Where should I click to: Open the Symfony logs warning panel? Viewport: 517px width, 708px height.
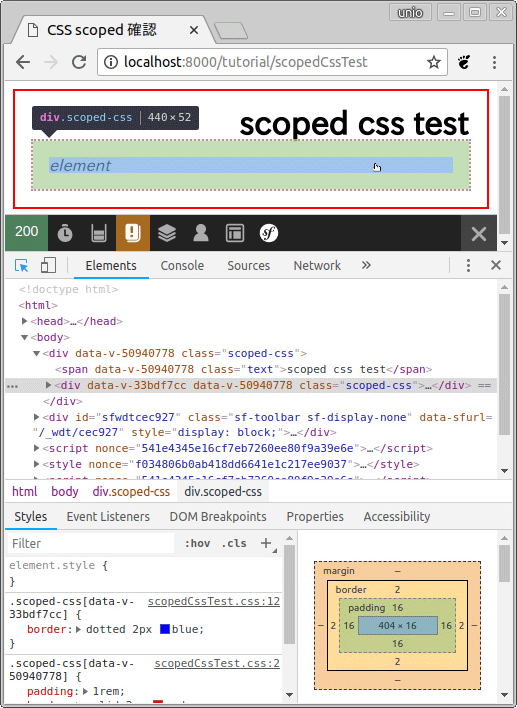[x=133, y=233]
